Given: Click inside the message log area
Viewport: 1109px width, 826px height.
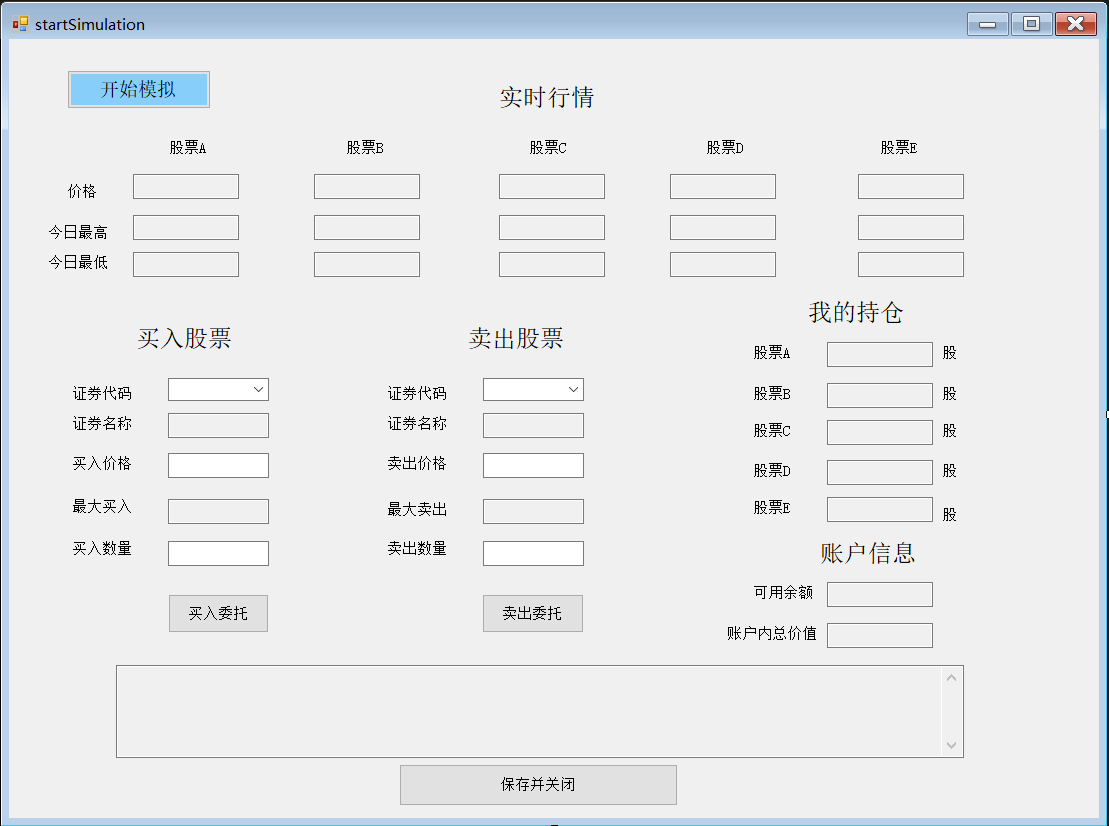Looking at the screenshot, I should coord(530,710).
